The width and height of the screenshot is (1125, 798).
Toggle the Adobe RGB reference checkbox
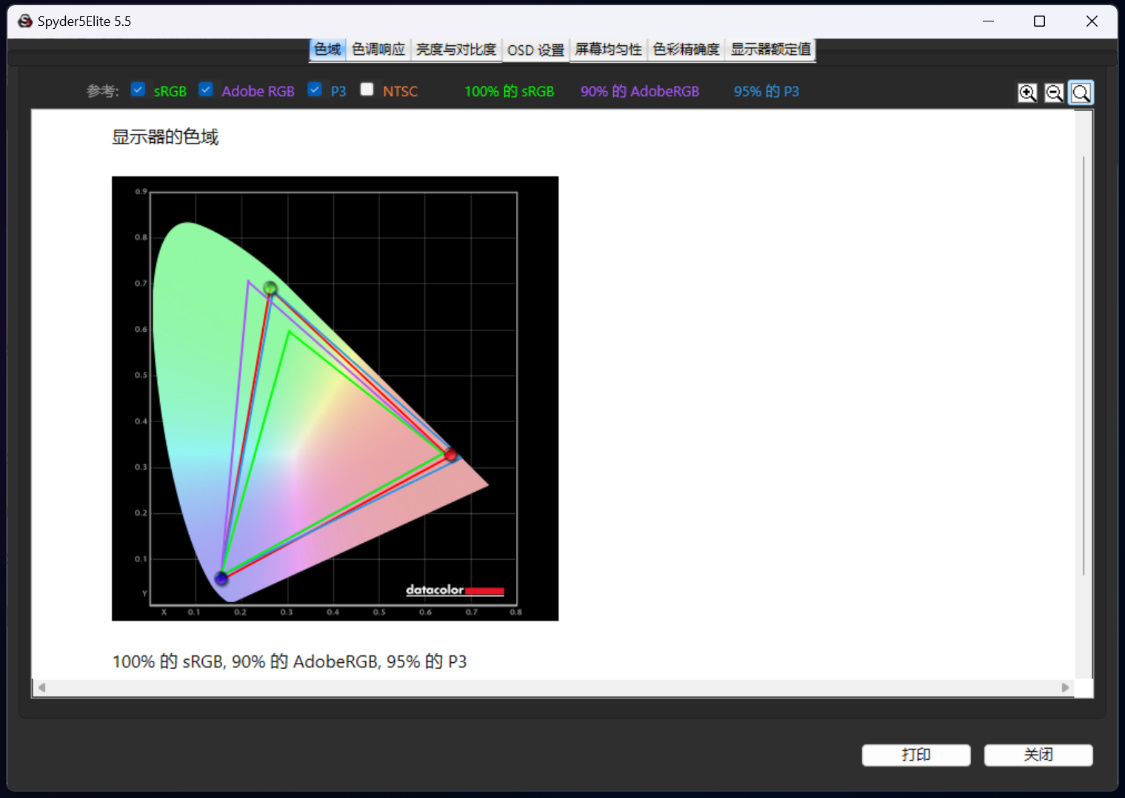pos(206,90)
